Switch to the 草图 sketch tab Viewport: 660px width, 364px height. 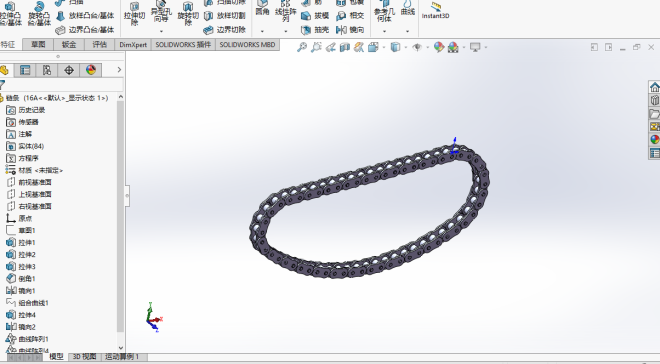(x=38, y=45)
